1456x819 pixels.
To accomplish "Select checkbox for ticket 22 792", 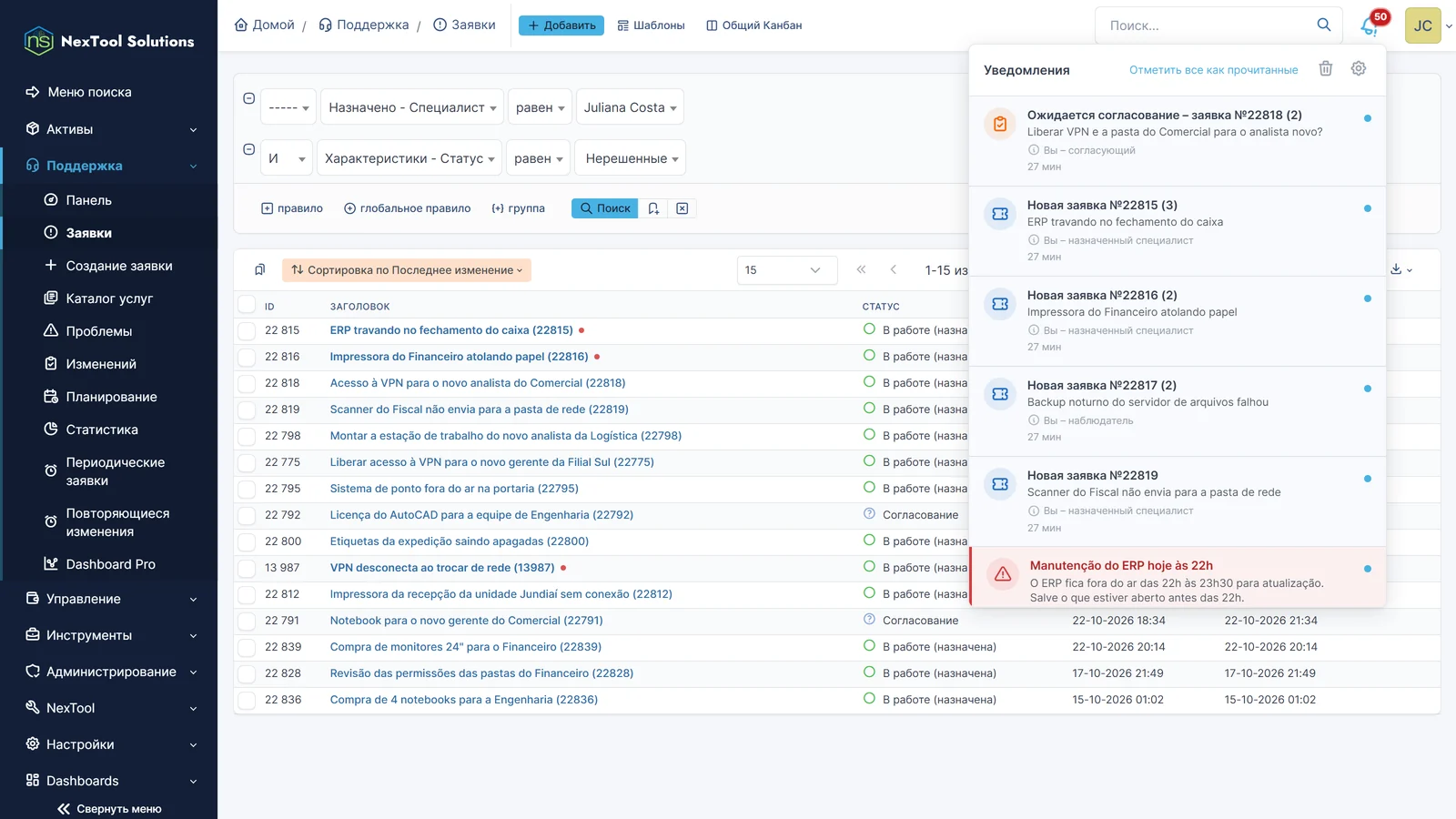I will [x=247, y=515].
